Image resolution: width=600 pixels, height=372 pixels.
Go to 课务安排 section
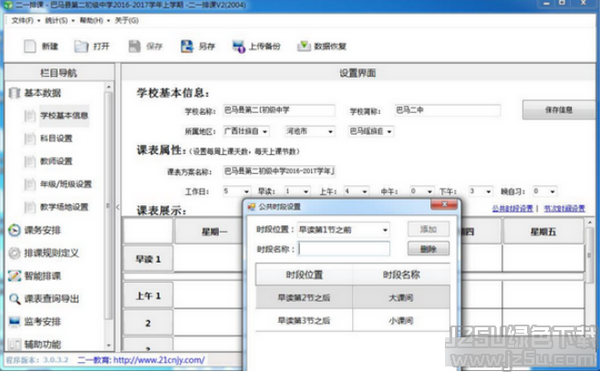42,230
